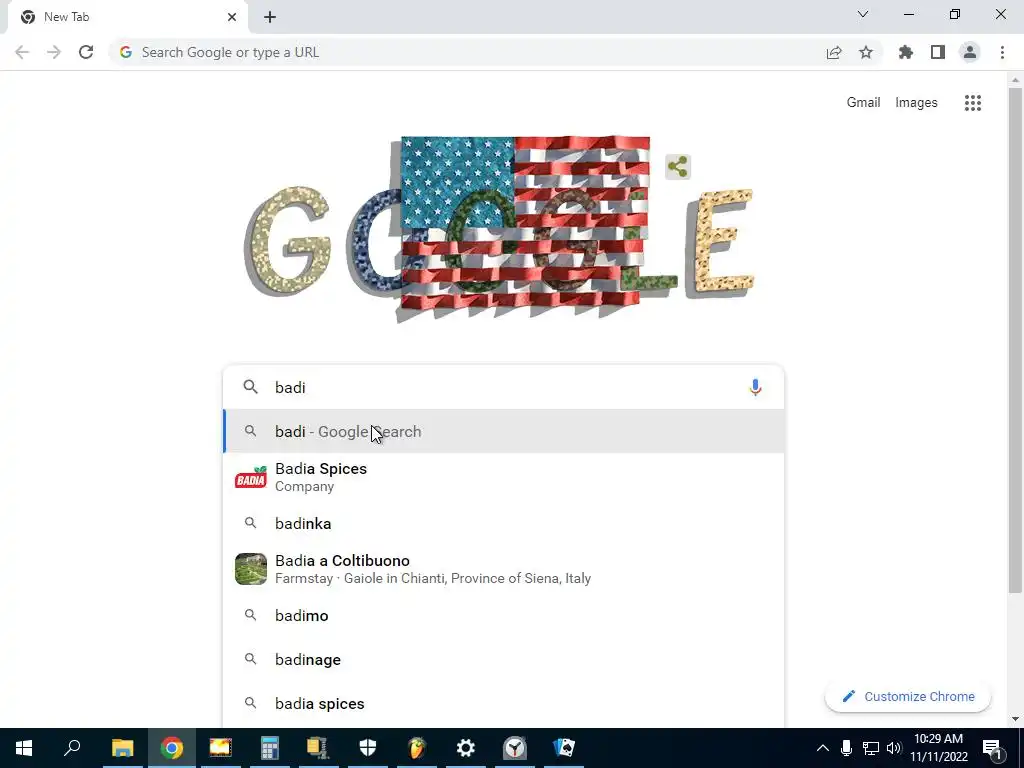Click the Badia logo thumbnail
Image resolution: width=1024 pixels, height=768 pixels.
click(251, 477)
